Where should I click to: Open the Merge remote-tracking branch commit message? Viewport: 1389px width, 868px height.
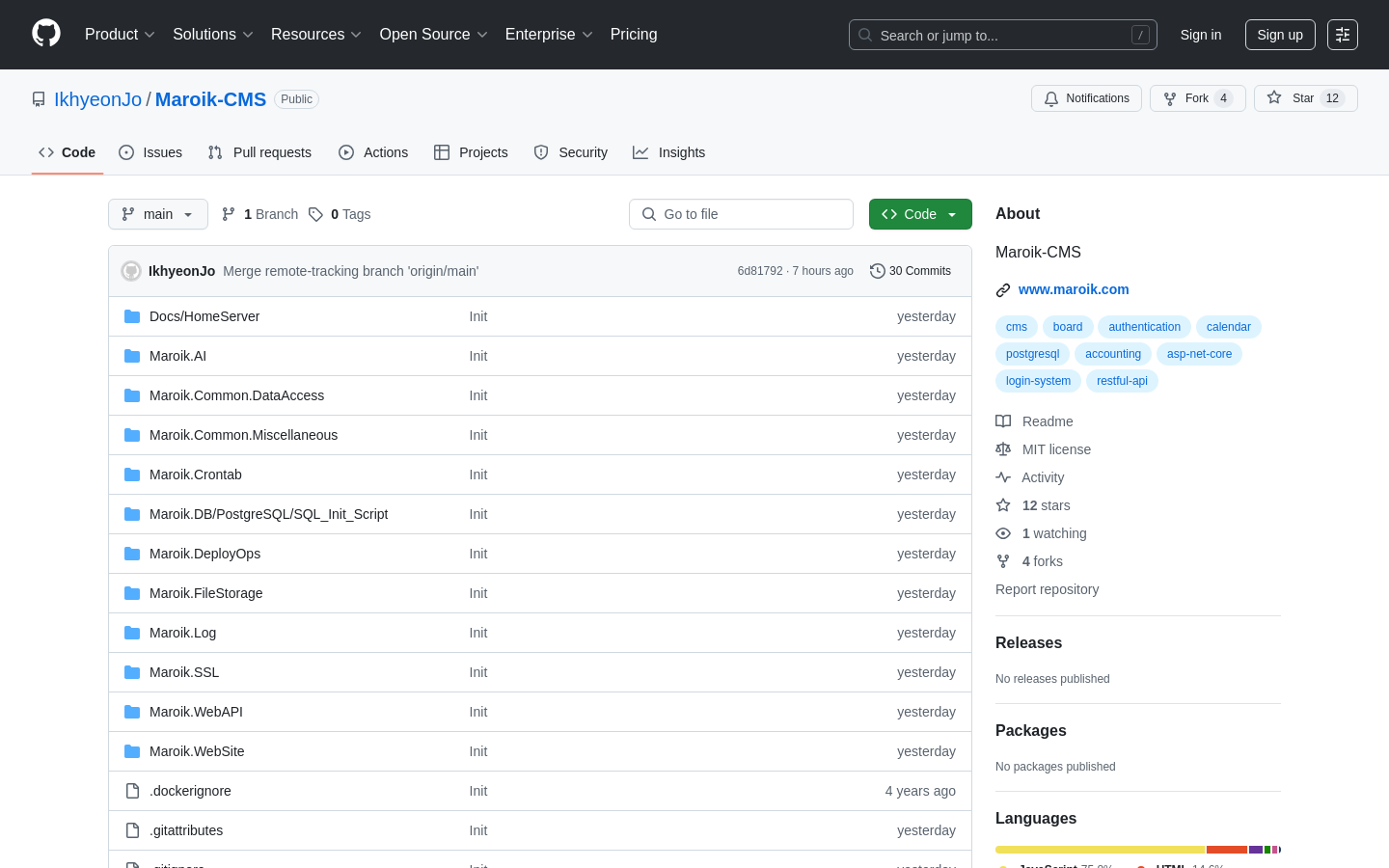pos(350,271)
